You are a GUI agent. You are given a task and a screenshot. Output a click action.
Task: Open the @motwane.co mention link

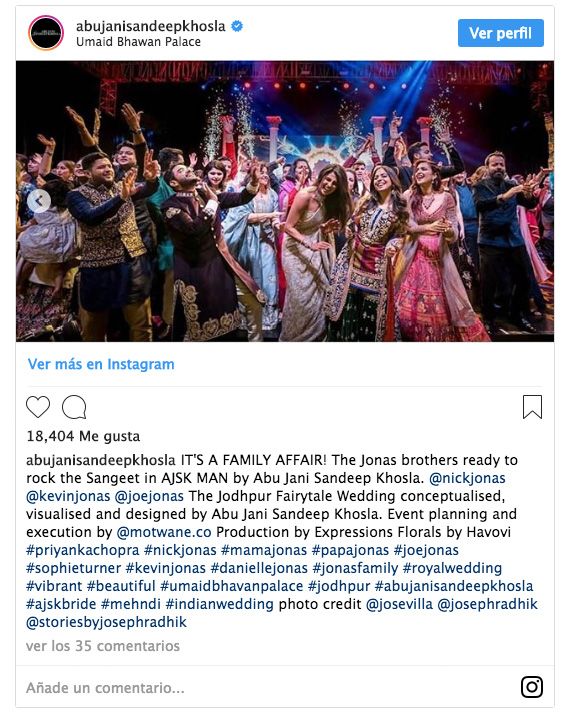tap(164, 532)
